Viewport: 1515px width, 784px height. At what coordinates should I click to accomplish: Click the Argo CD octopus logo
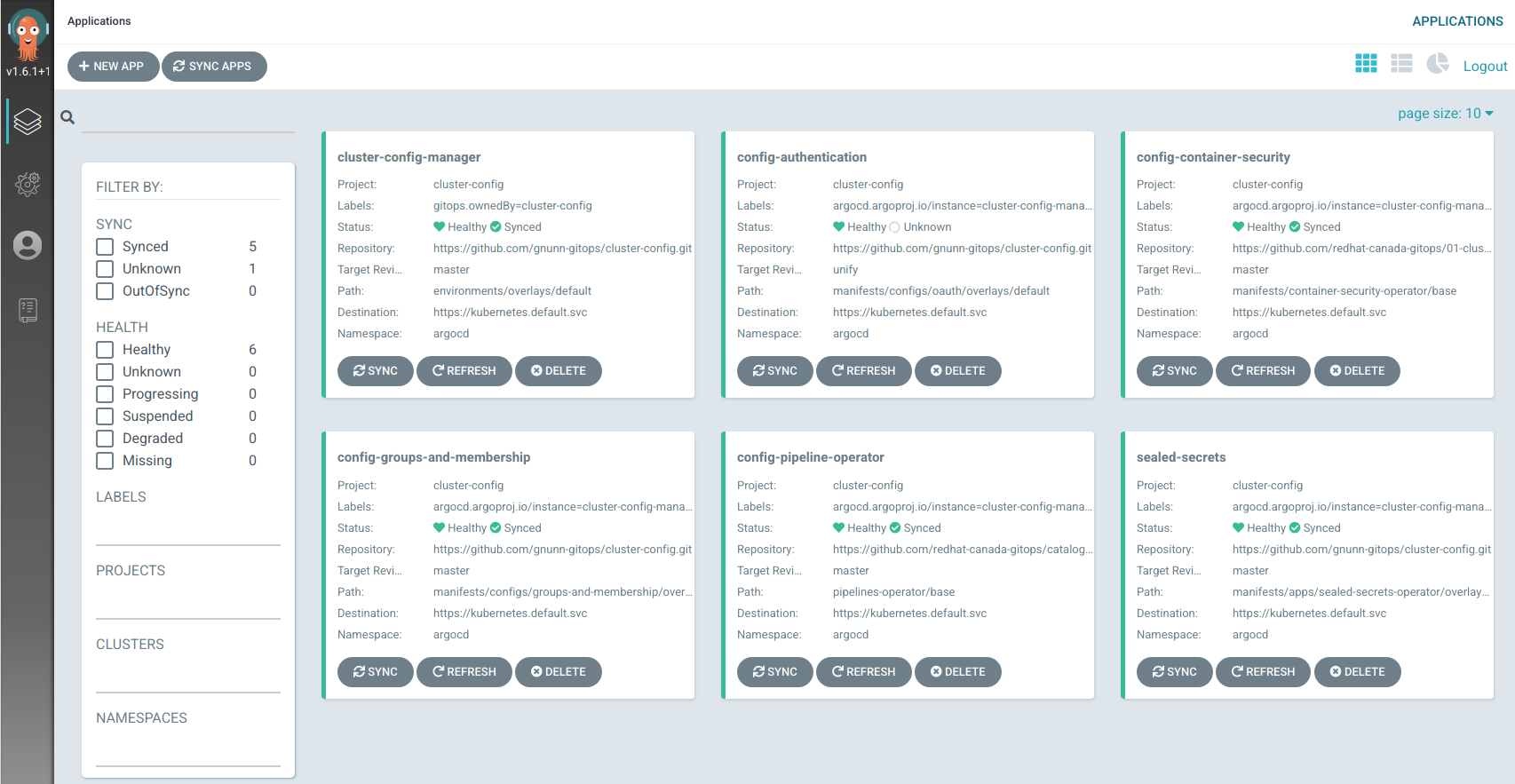tap(28, 34)
